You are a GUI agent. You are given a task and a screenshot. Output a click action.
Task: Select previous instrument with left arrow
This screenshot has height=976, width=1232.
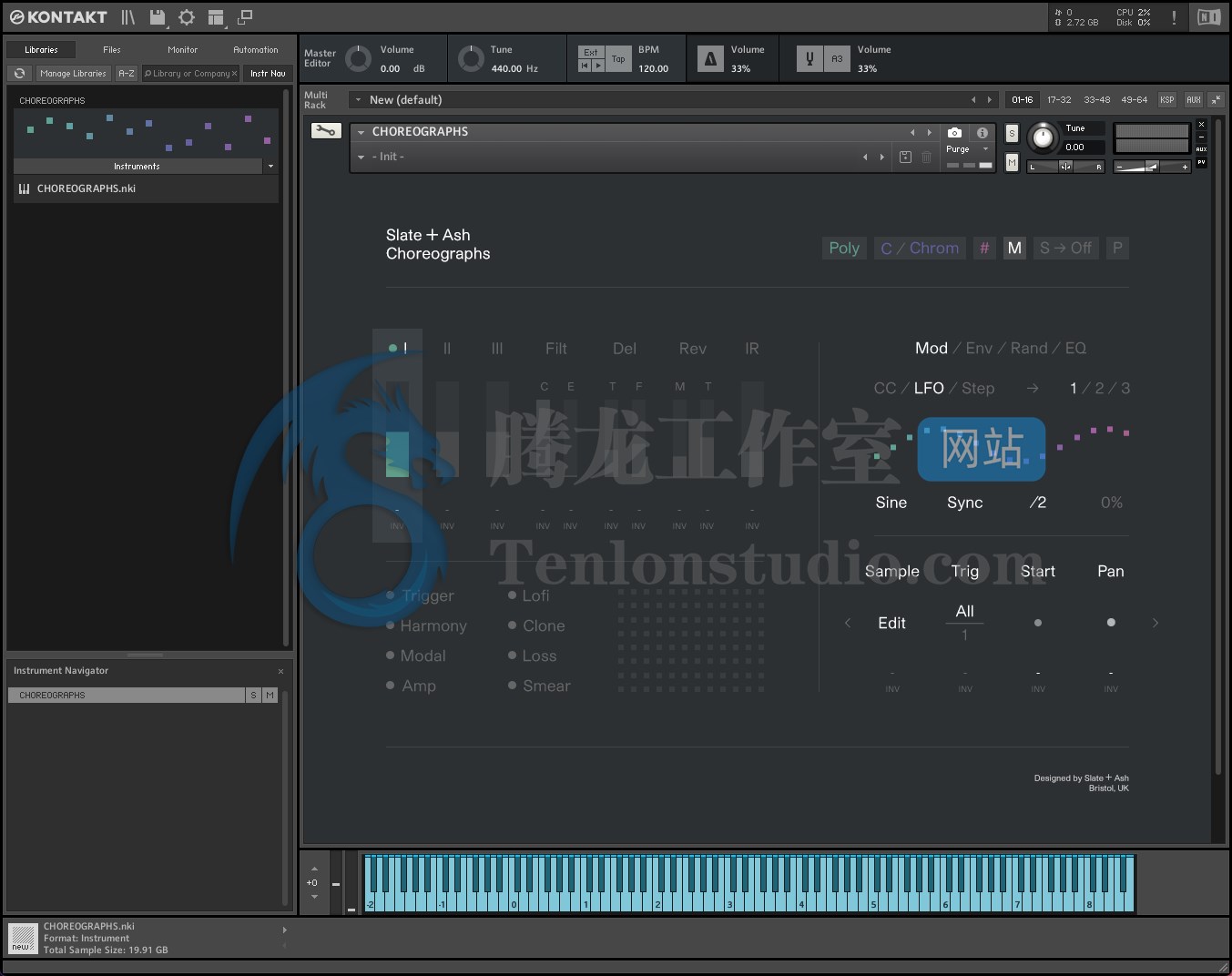[x=912, y=133]
